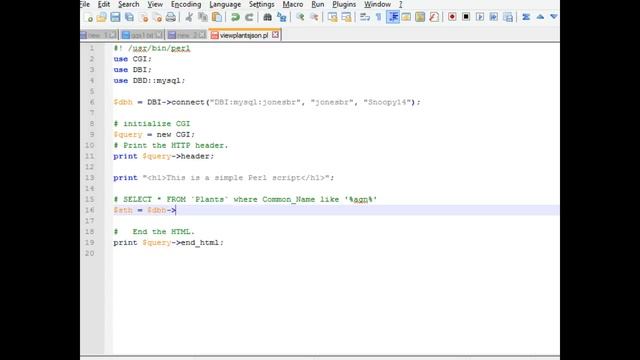The image size is (640, 360).
Task: Open the Plugins menu
Action: coord(344,4)
